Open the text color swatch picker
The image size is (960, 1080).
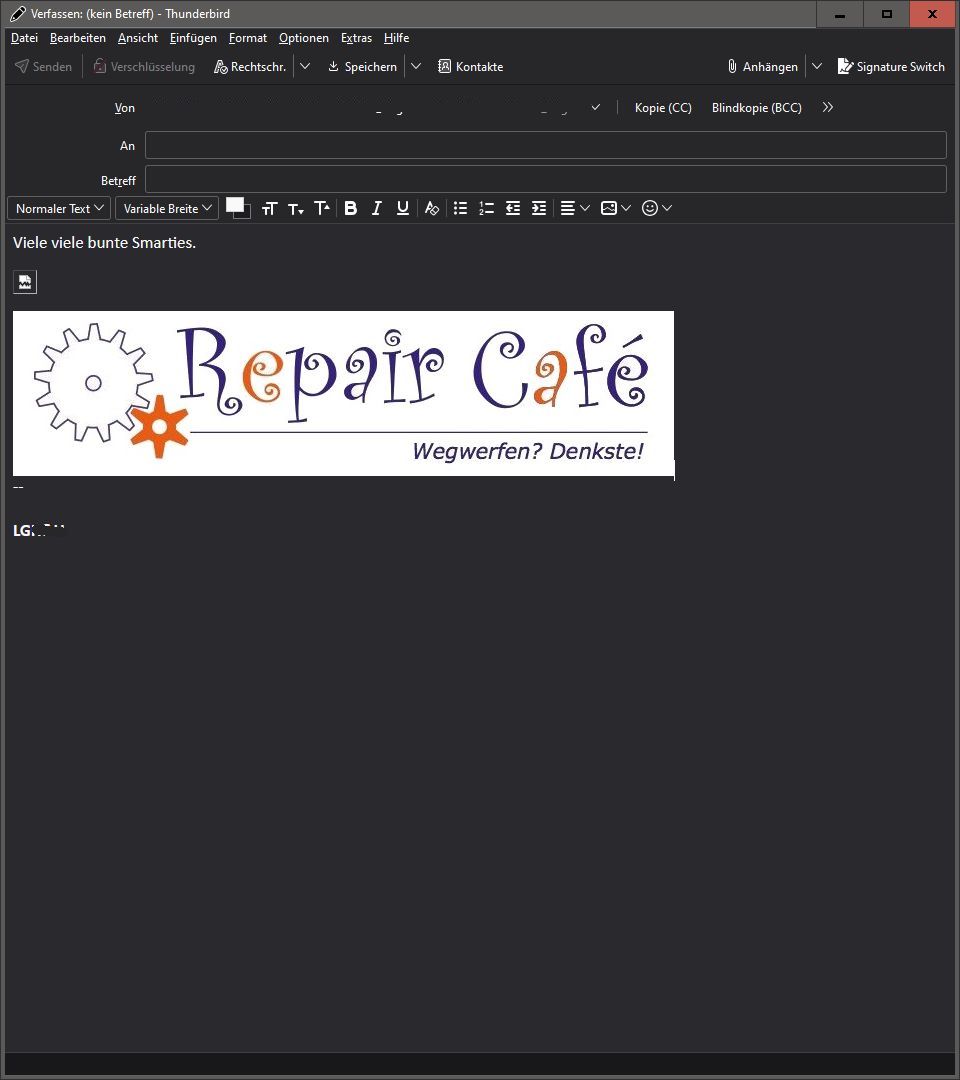(236, 205)
